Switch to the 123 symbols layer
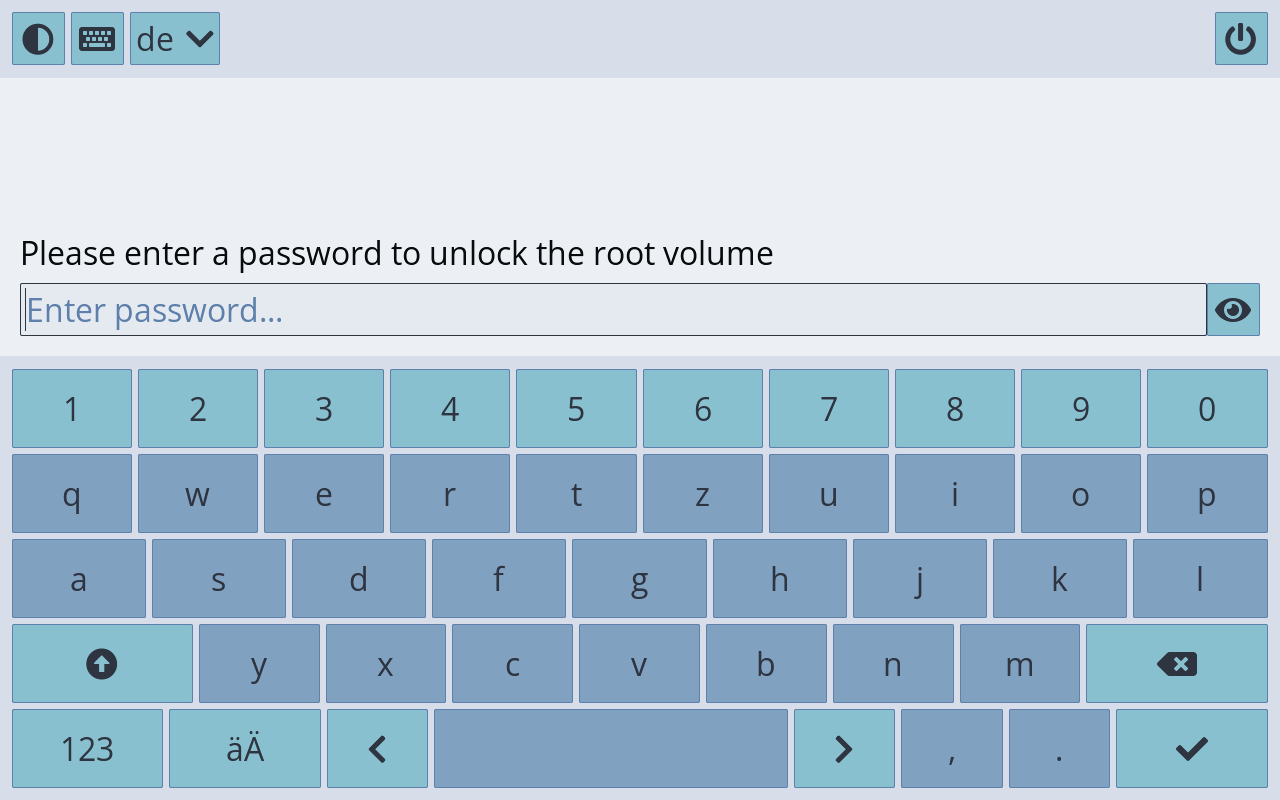This screenshot has height=800, width=1280. (x=87, y=749)
